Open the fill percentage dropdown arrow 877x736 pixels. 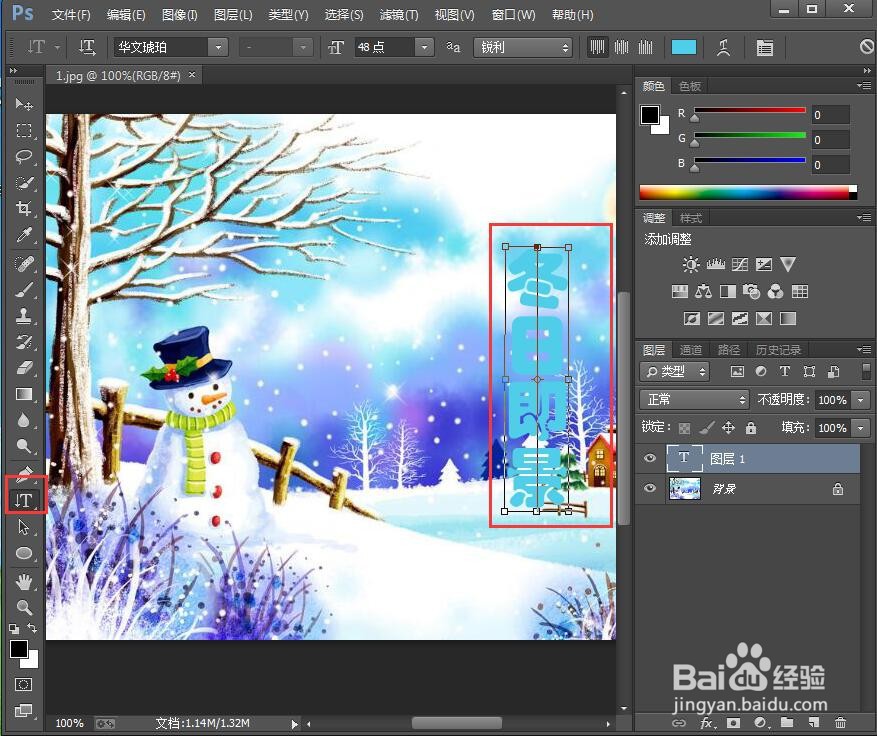860,428
